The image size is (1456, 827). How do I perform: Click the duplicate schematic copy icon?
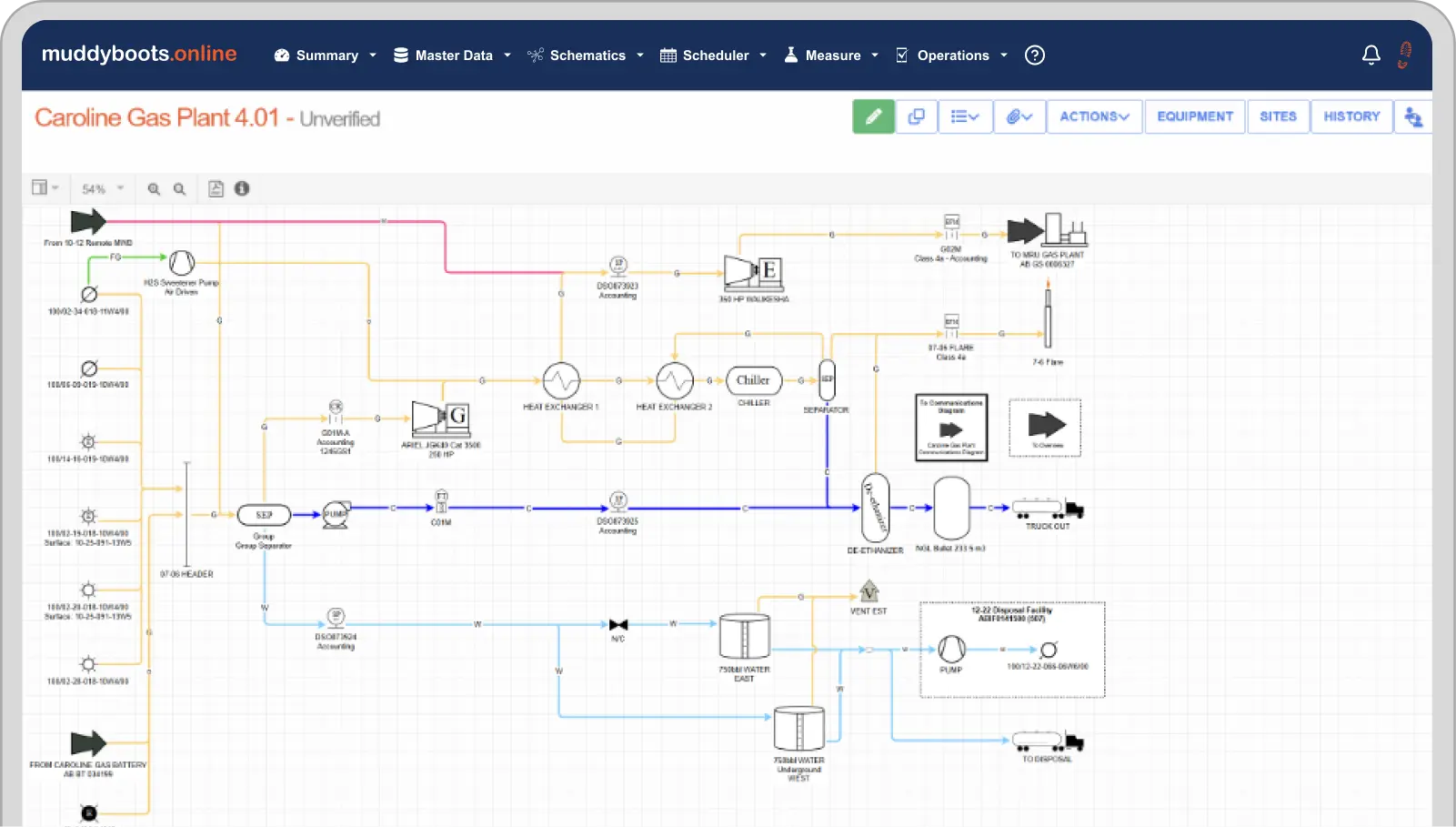click(x=917, y=116)
